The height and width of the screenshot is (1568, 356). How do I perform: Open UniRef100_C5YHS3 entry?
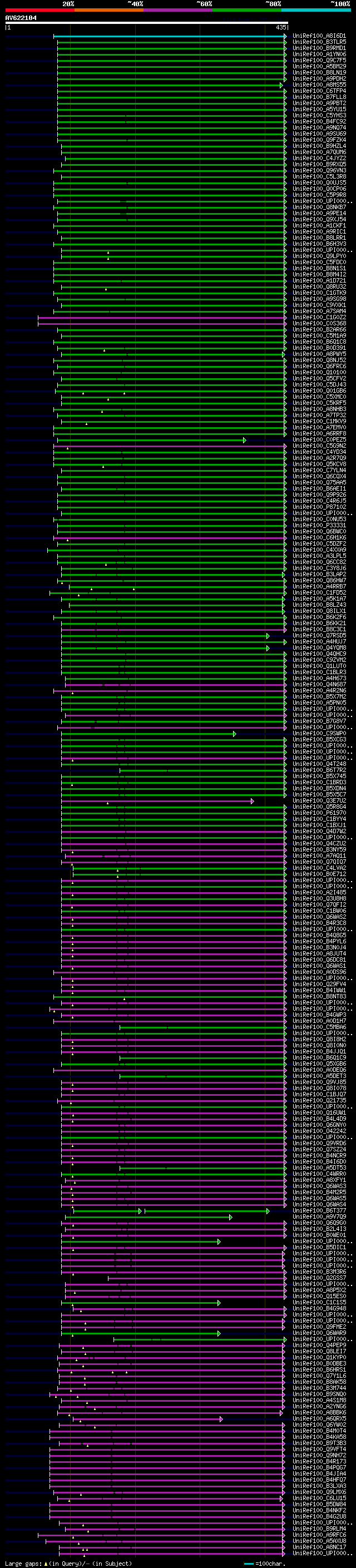click(x=319, y=116)
